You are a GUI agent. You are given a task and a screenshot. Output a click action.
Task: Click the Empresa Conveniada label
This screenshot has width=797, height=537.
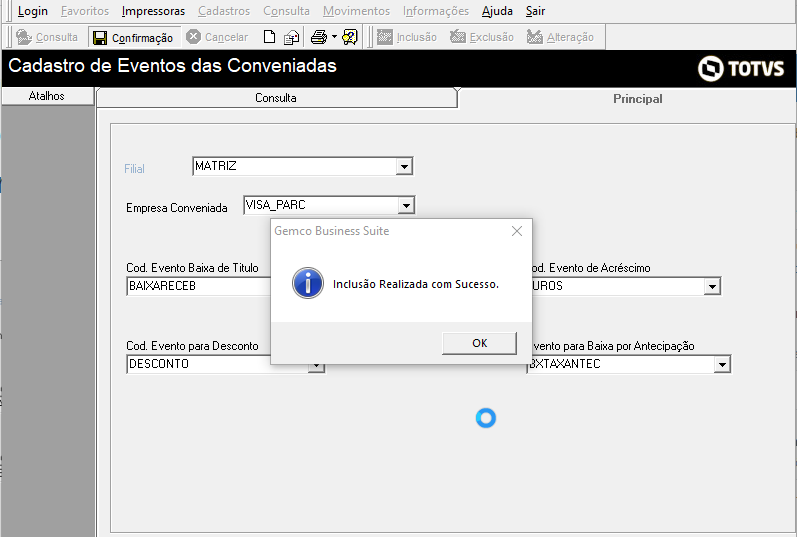(x=176, y=208)
